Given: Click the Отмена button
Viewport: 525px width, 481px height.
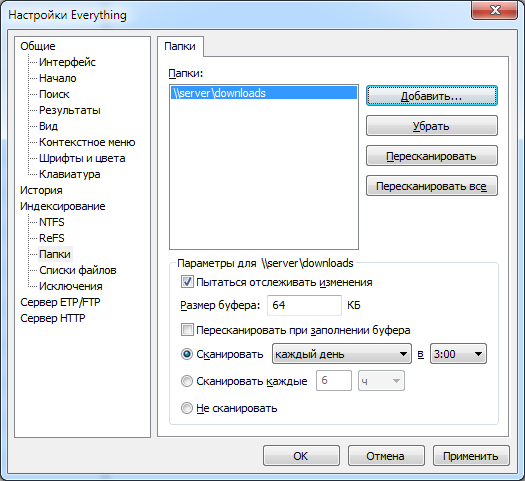Looking at the screenshot, I should click(x=386, y=456).
